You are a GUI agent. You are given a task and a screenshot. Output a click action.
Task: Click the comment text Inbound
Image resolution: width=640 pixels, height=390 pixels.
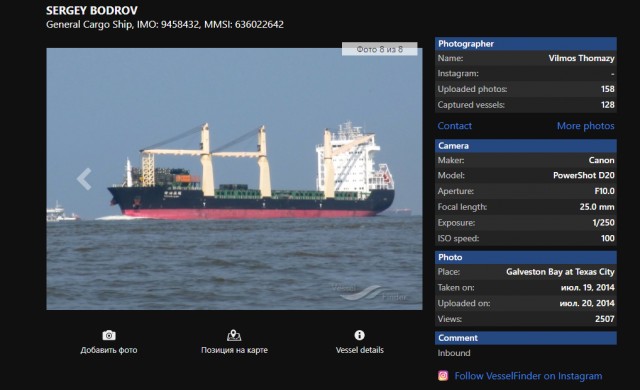(454, 353)
